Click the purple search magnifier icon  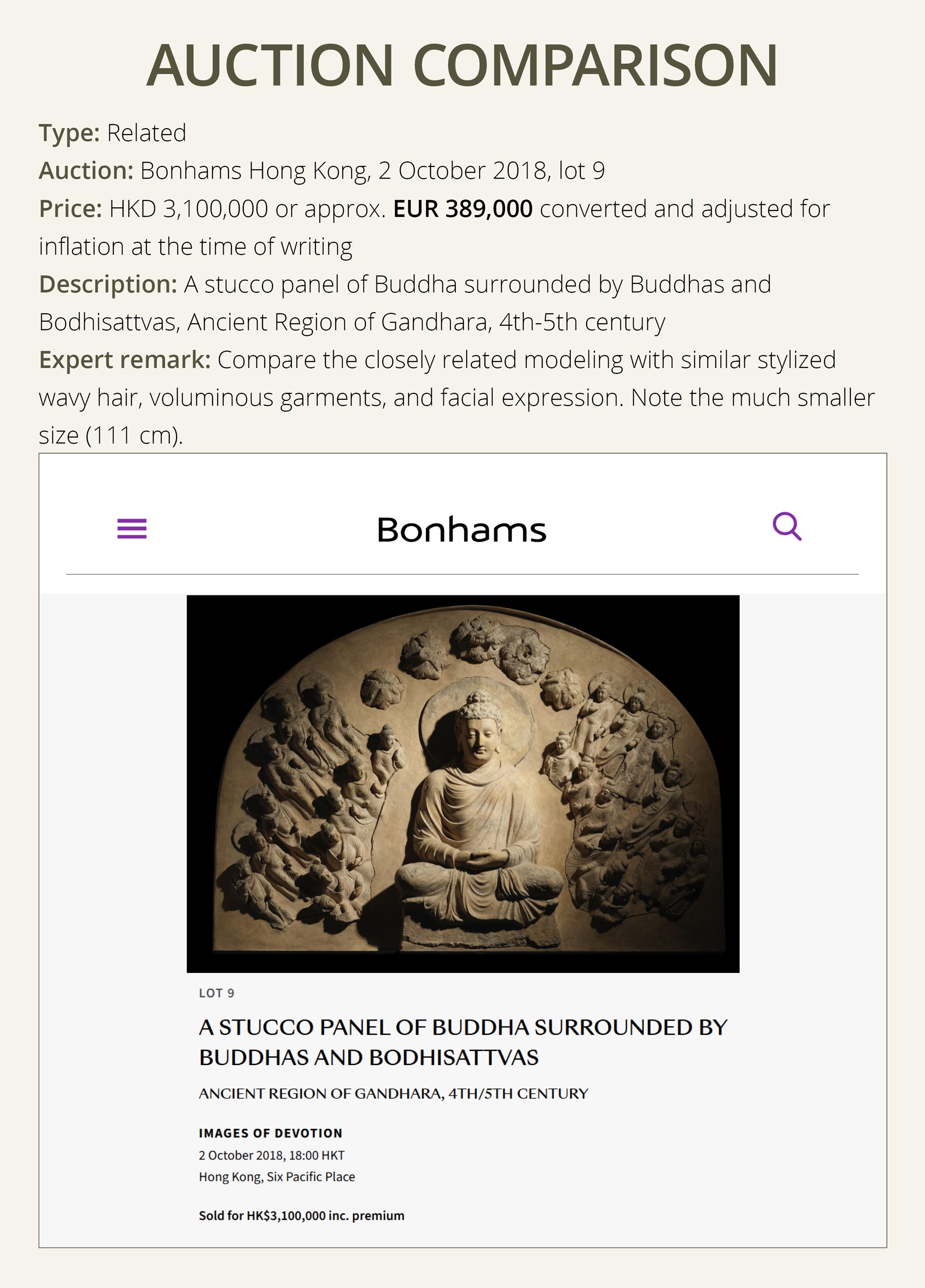pyautogui.click(x=786, y=526)
